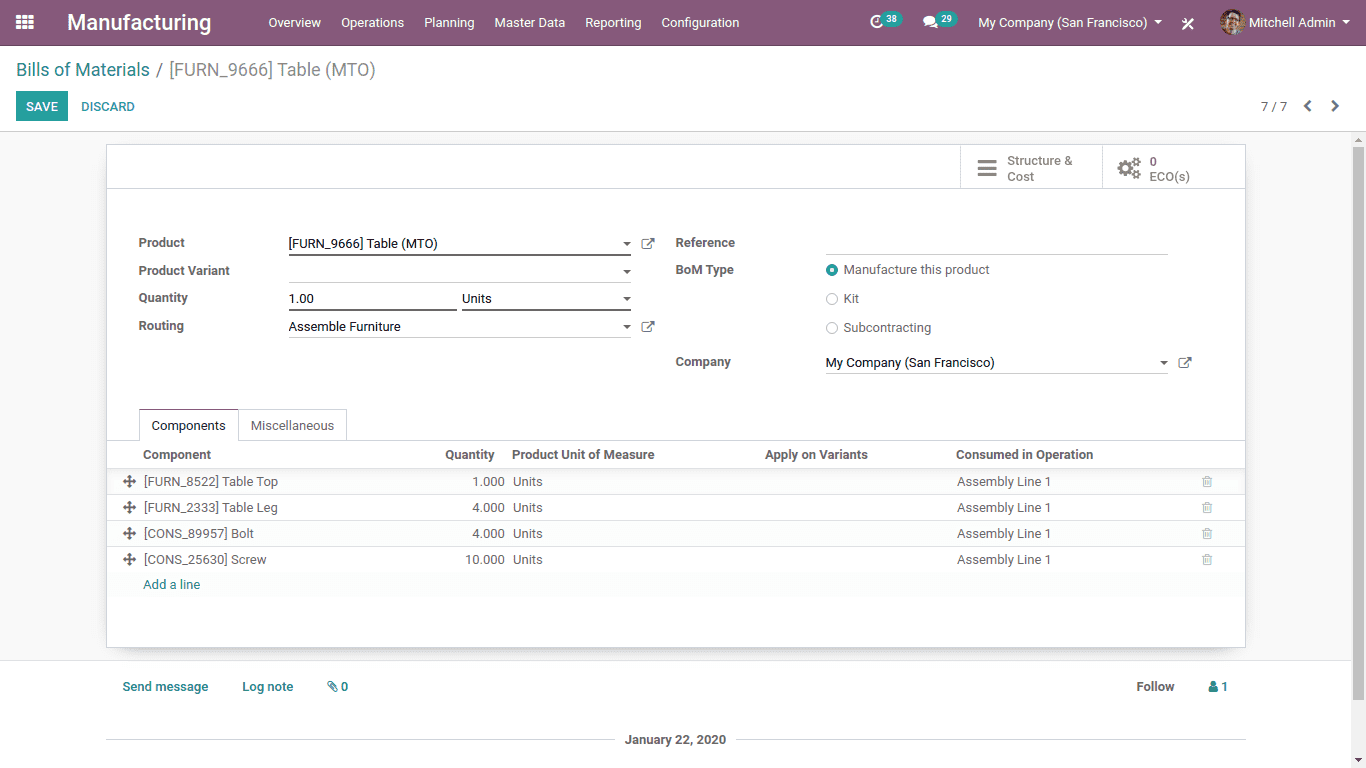The width and height of the screenshot is (1366, 768).
Task: Click Assembly Line 1 in Bolt row
Action: coord(1004,533)
